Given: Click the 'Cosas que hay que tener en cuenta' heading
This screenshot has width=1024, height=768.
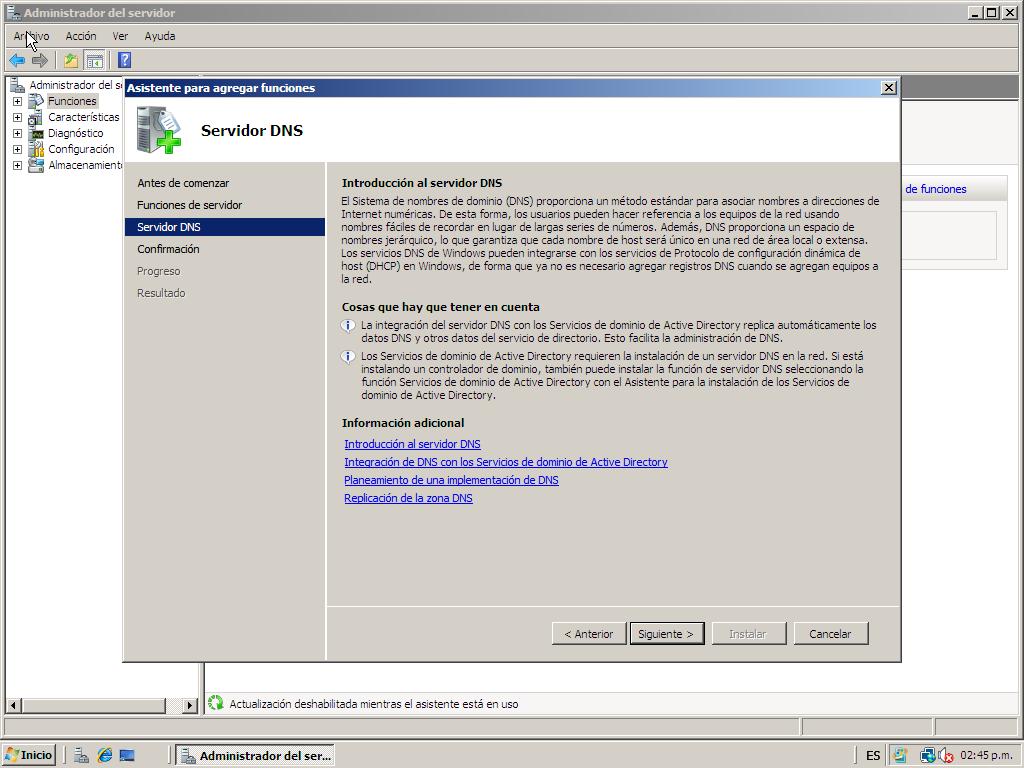Looking at the screenshot, I should click(x=440, y=307).
